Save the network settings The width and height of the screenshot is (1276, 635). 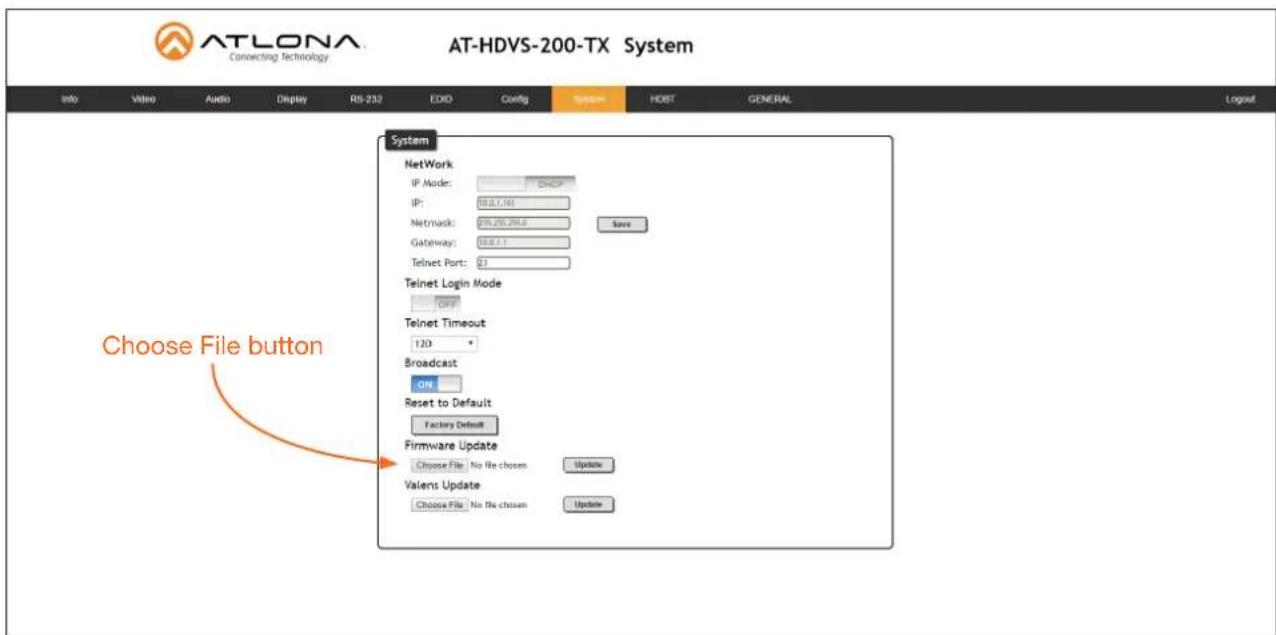click(622, 224)
